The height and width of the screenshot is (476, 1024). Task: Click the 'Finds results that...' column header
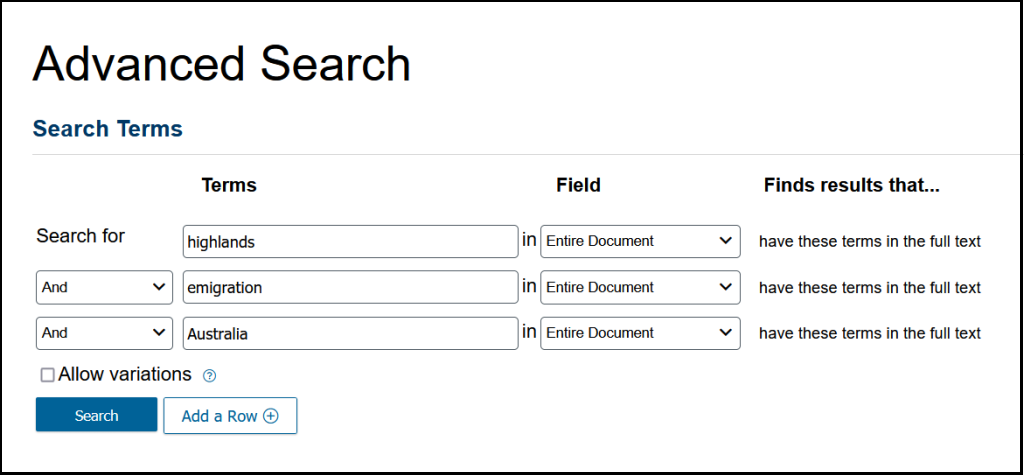[851, 185]
